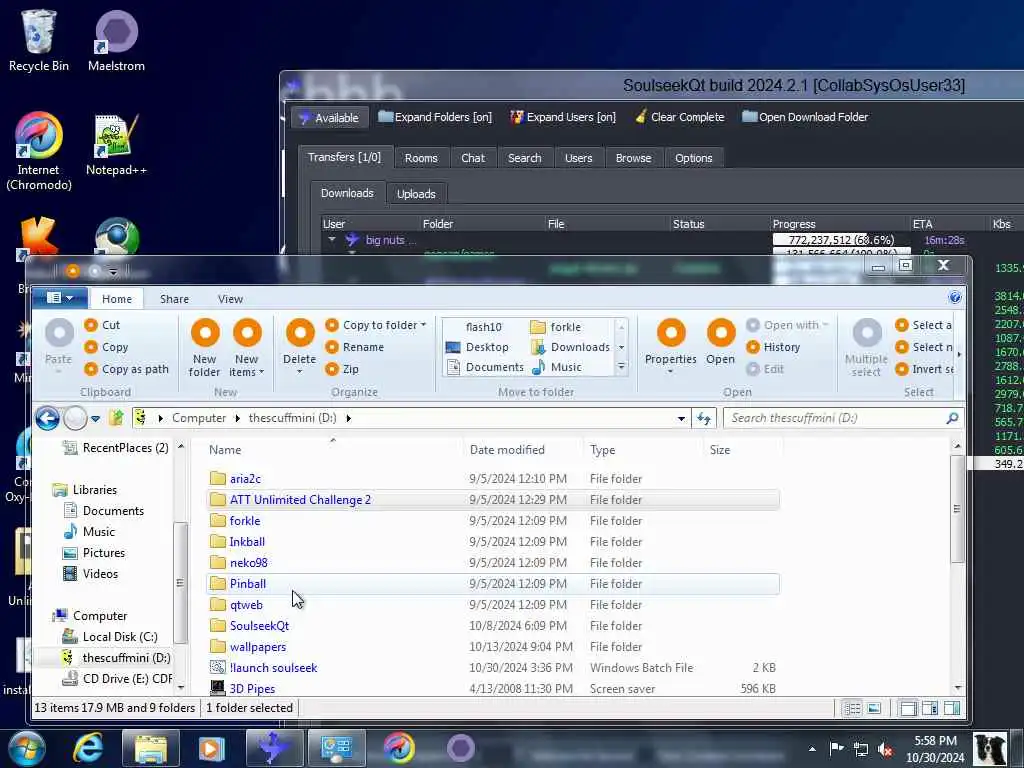Open the recent locations dropdown arrow
This screenshot has height=768, width=1024.
[95, 419]
